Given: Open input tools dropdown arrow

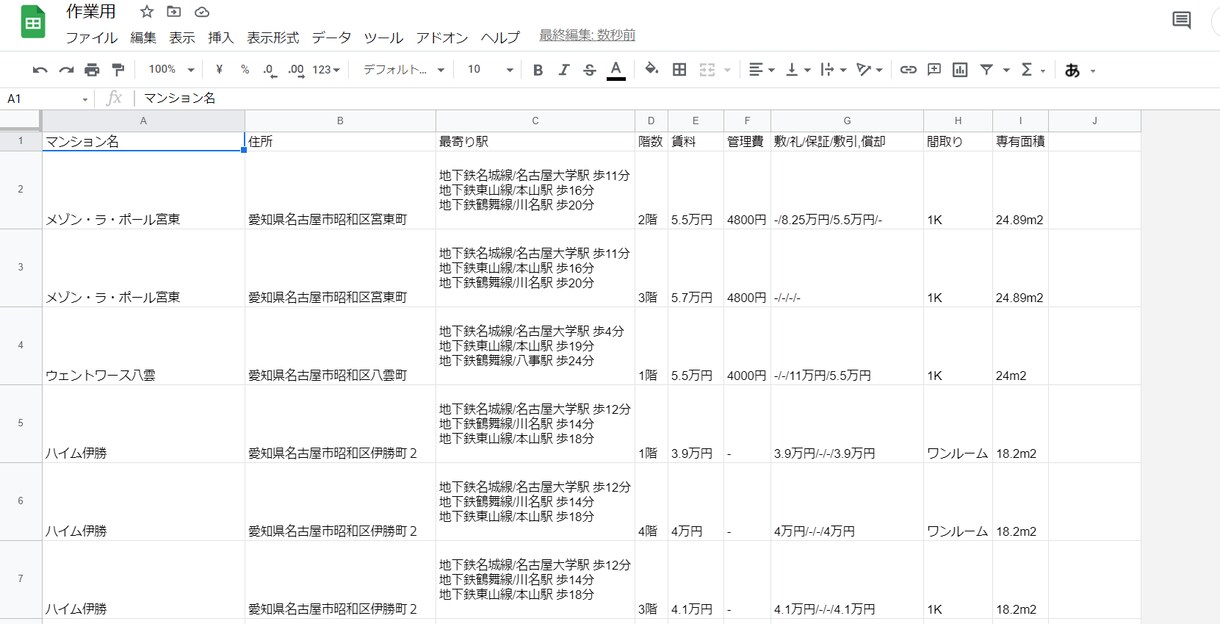Looking at the screenshot, I should (1093, 70).
